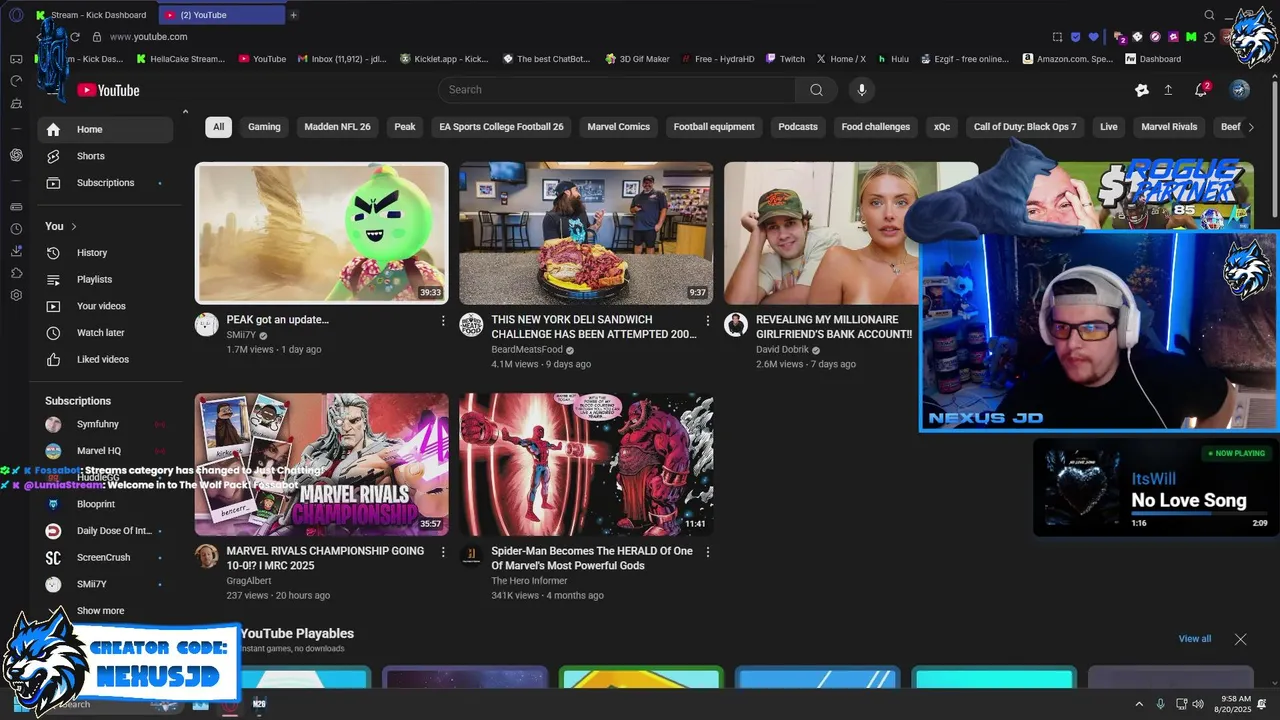The image size is (1280, 720).
Task: Filter by Madden NFL 26 chip
Action: tap(337, 127)
